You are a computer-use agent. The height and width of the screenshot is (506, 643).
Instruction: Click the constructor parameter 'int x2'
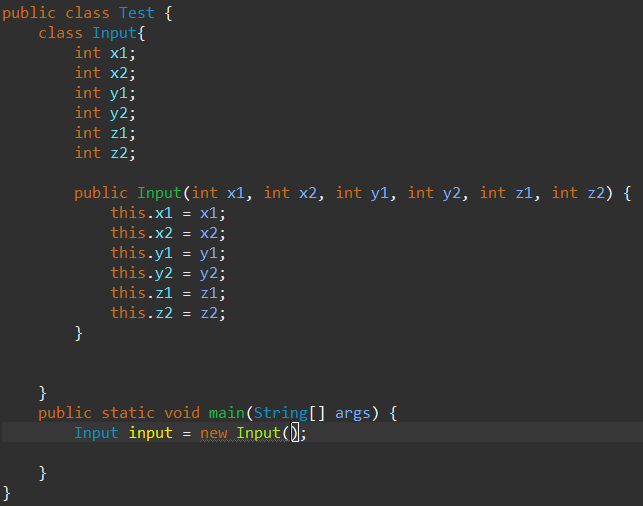pyautogui.click(x=290, y=193)
